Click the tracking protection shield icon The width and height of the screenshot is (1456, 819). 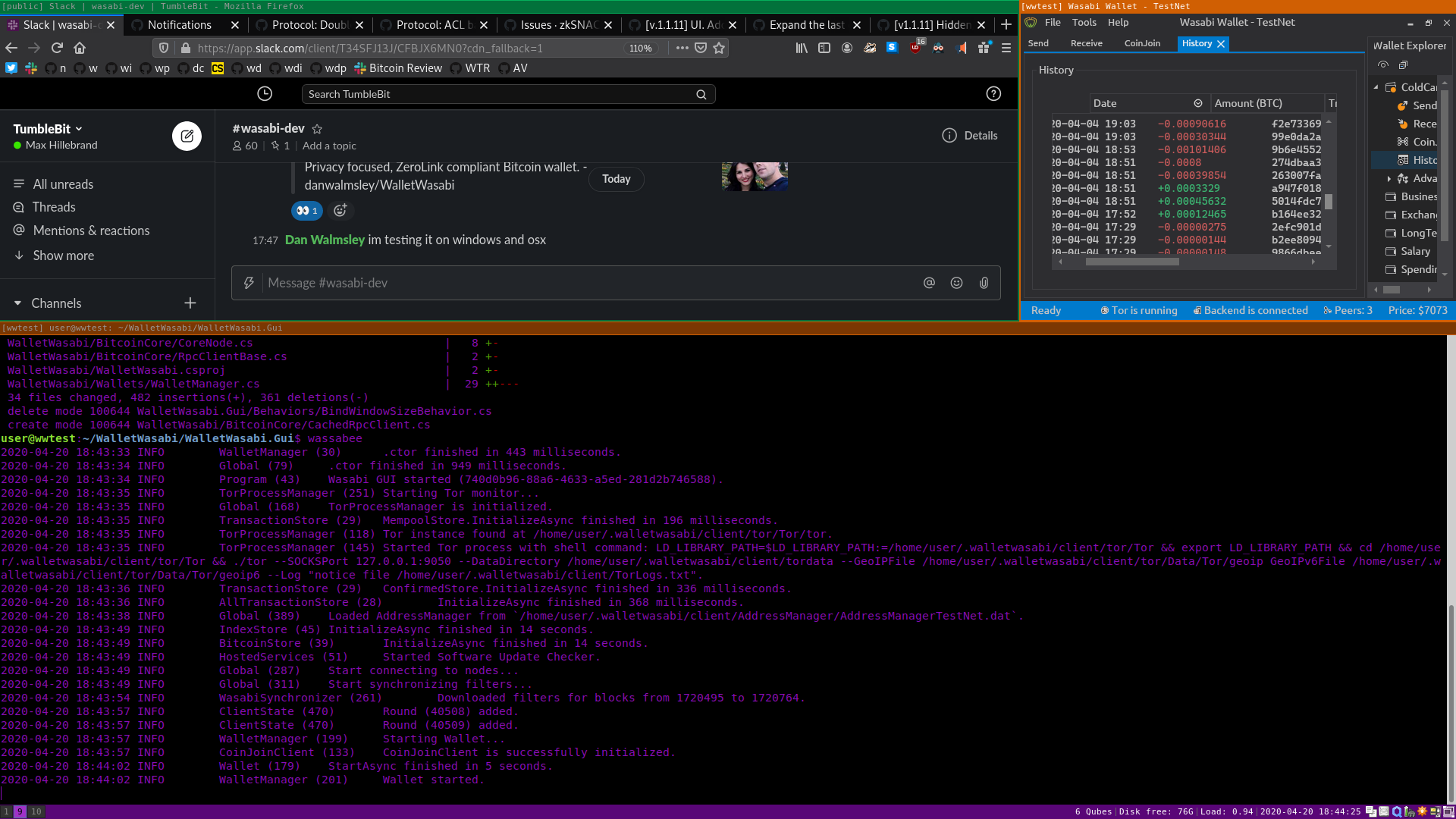point(163,47)
